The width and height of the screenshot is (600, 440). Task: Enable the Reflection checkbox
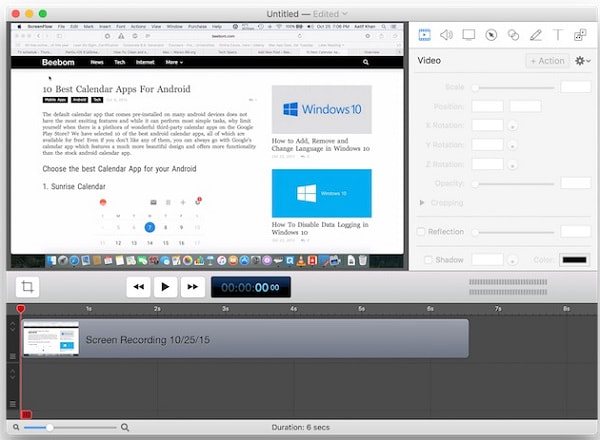pyautogui.click(x=421, y=231)
